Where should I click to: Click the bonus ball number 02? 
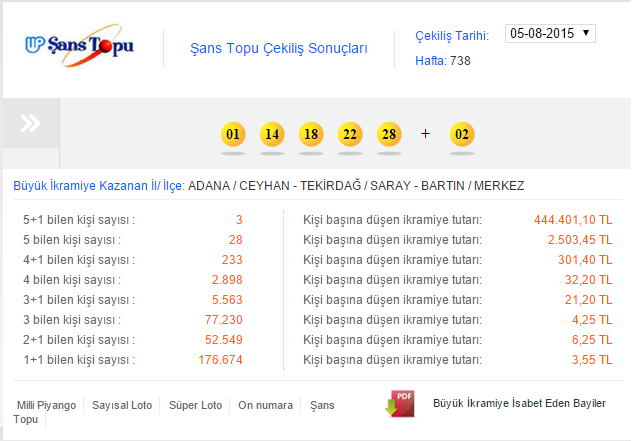pyautogui.click(x=462, y=134)
